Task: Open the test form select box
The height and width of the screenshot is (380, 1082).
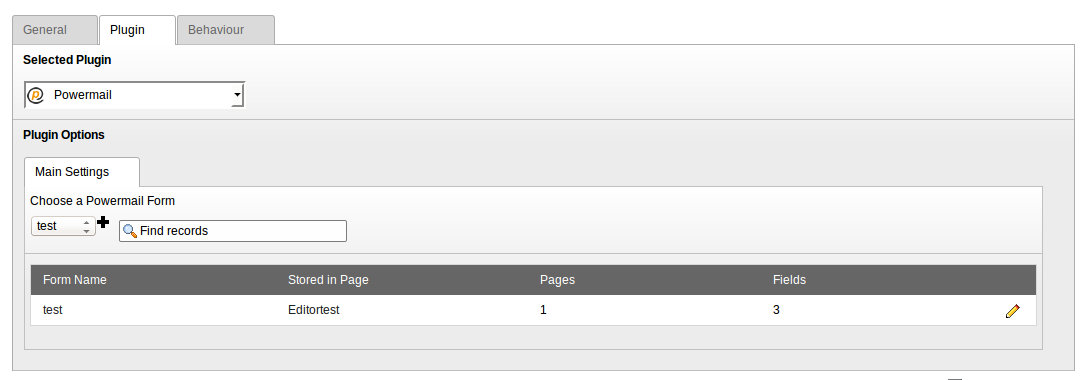Action: pos(63,226)
